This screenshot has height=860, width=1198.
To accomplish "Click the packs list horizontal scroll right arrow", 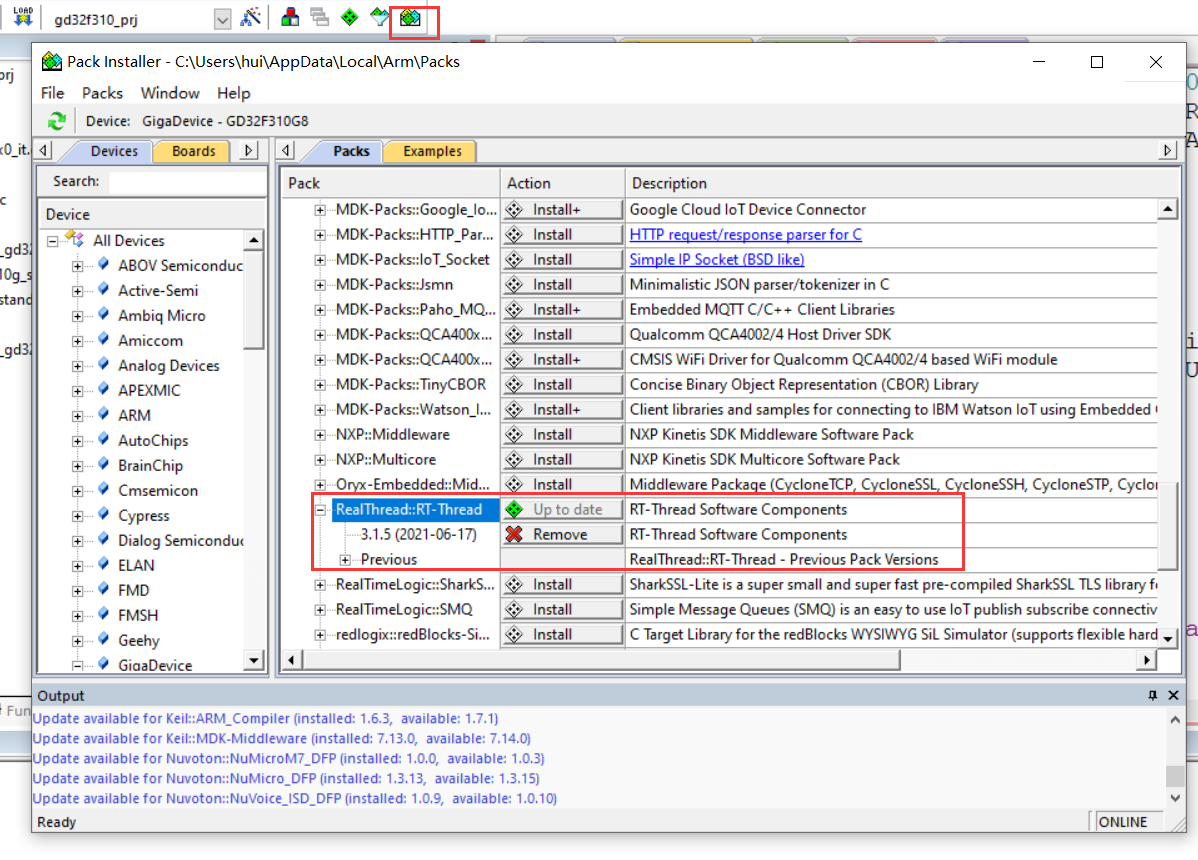I will tap(1147, 660).
